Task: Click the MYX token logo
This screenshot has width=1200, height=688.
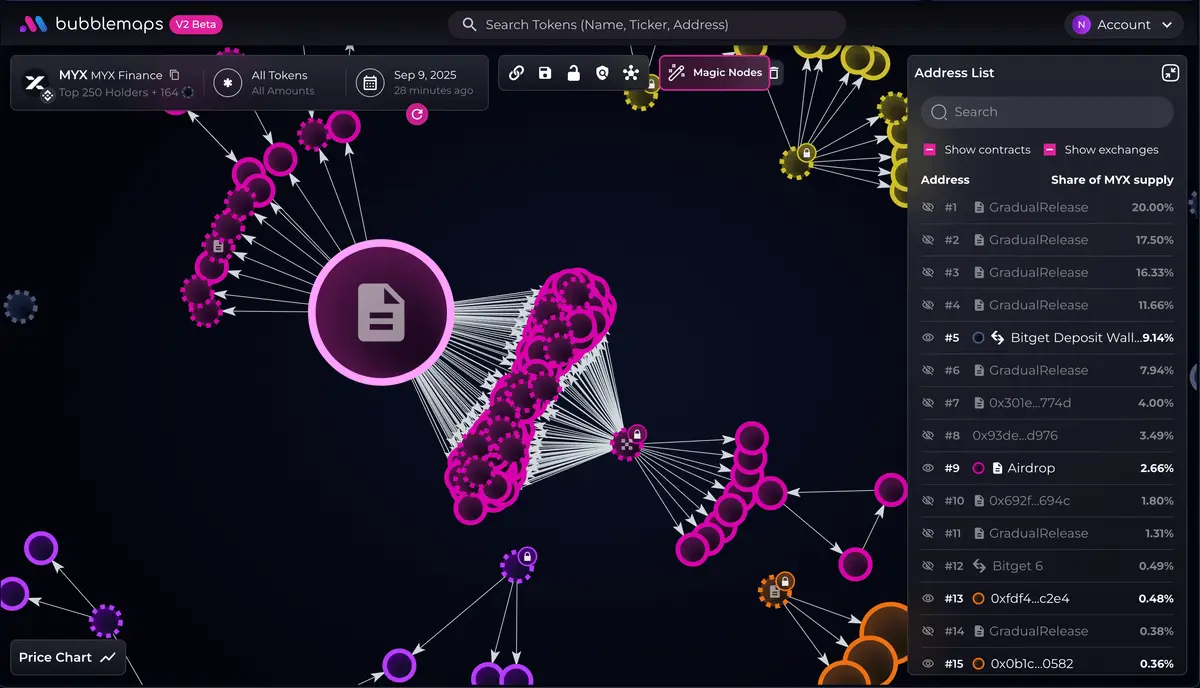Action: pos(35,82)
